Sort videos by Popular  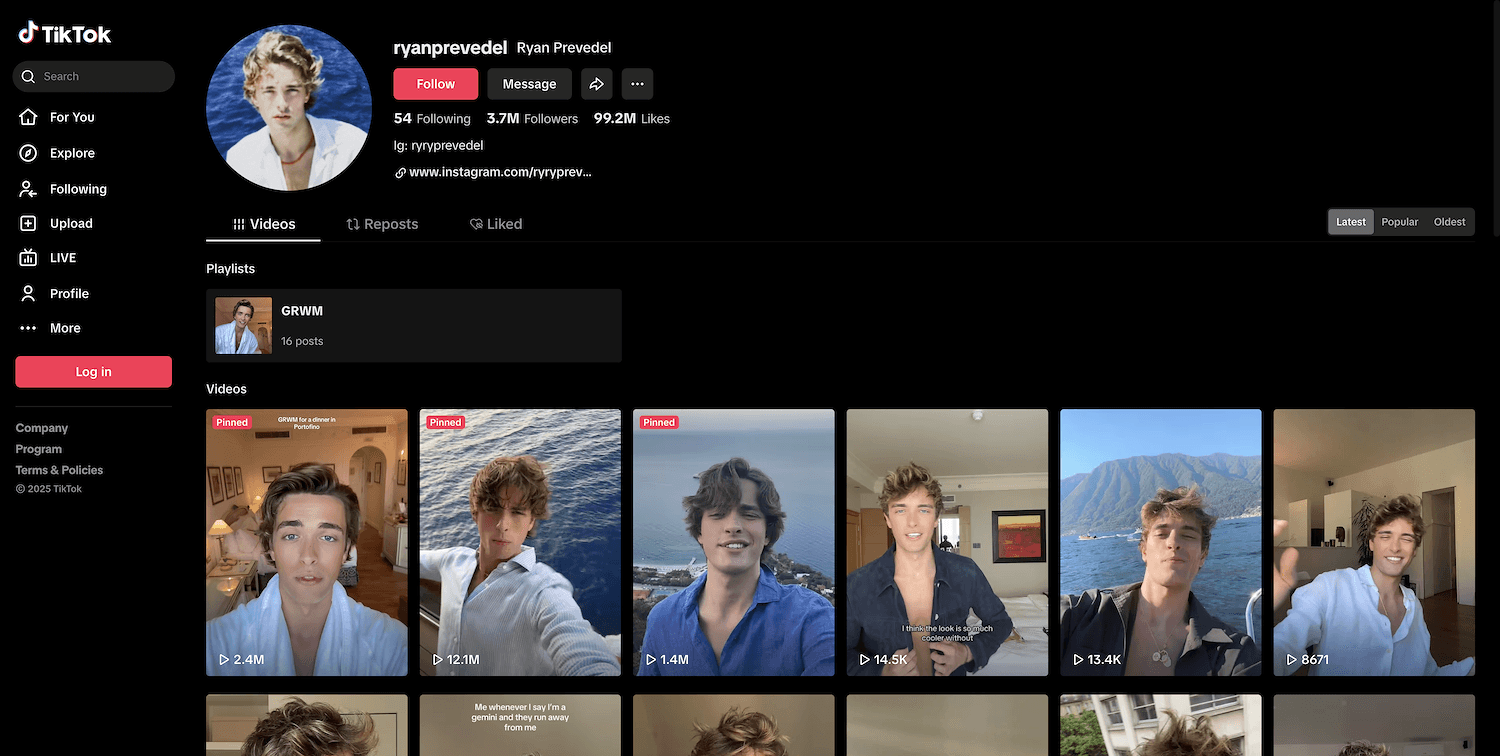click(x=1399, y=222)
